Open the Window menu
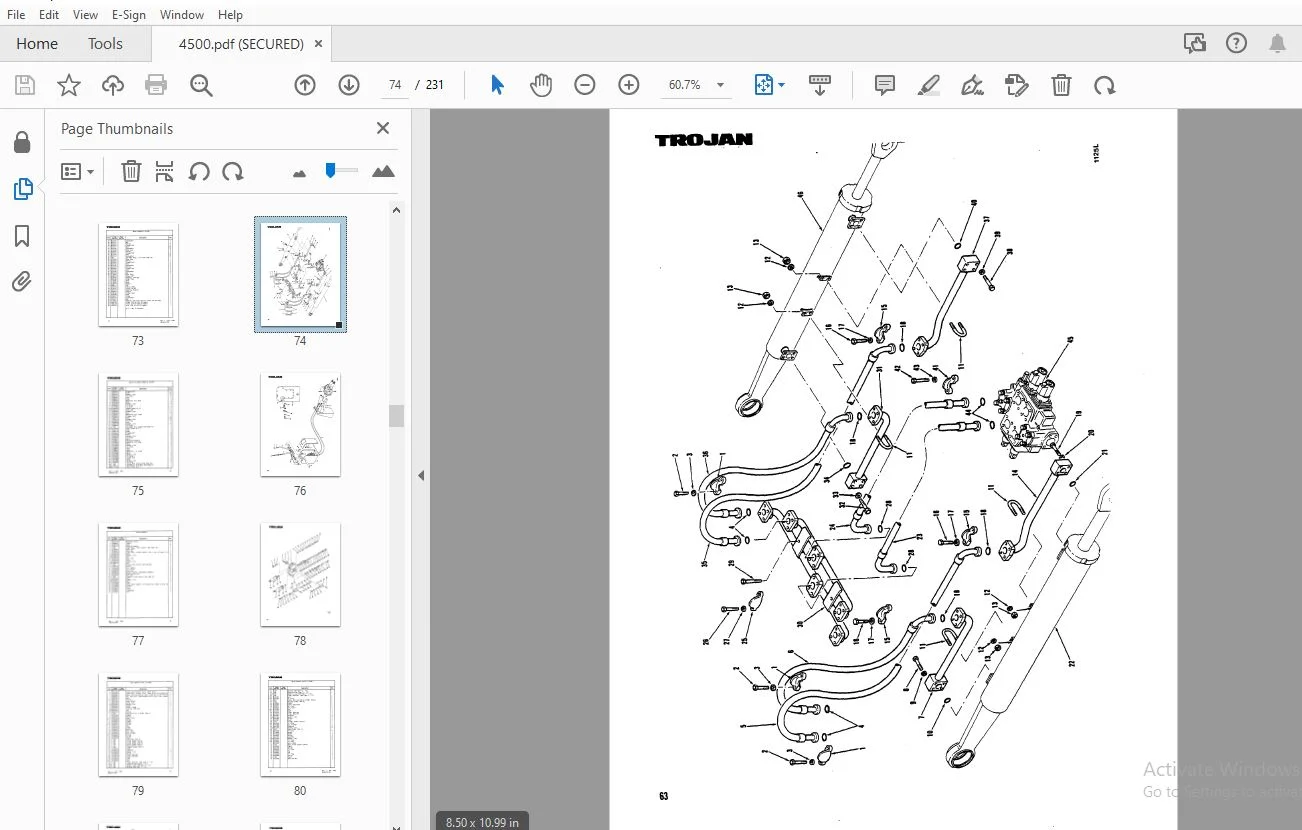This screenshot has width=1302, height=830. tap(182, 15)
